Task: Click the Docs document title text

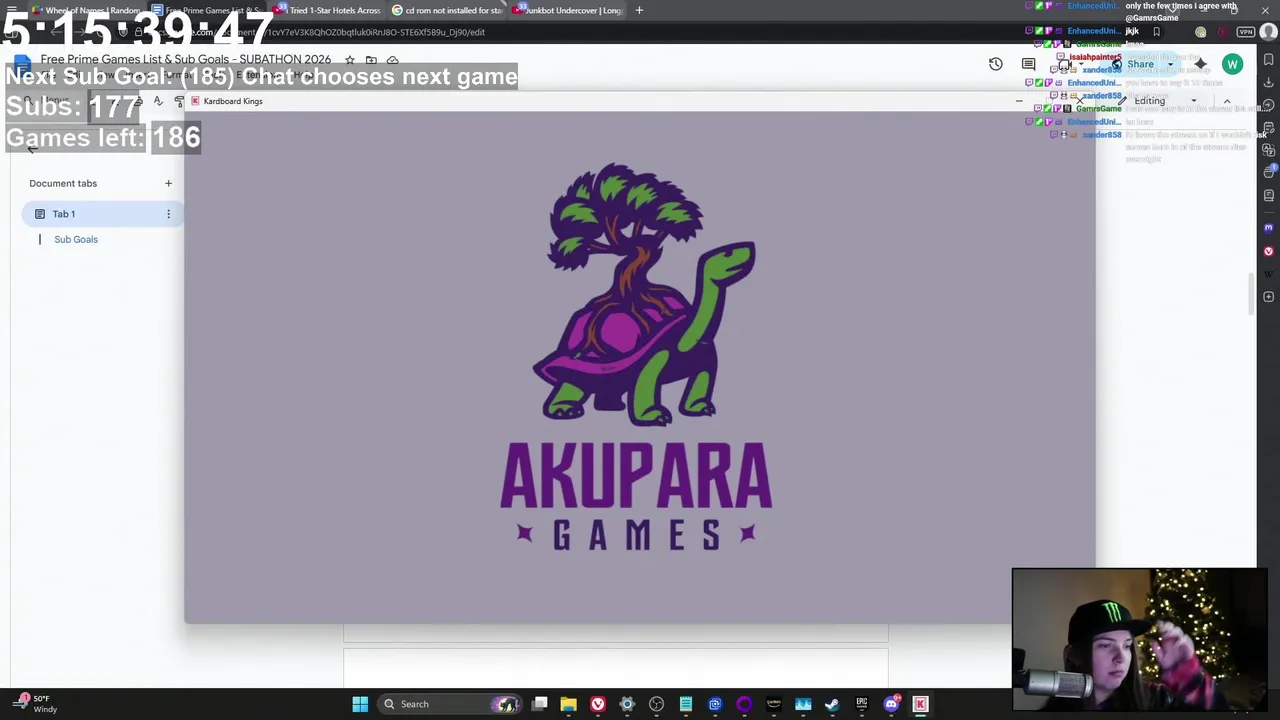Action: (x=185, y=60)
